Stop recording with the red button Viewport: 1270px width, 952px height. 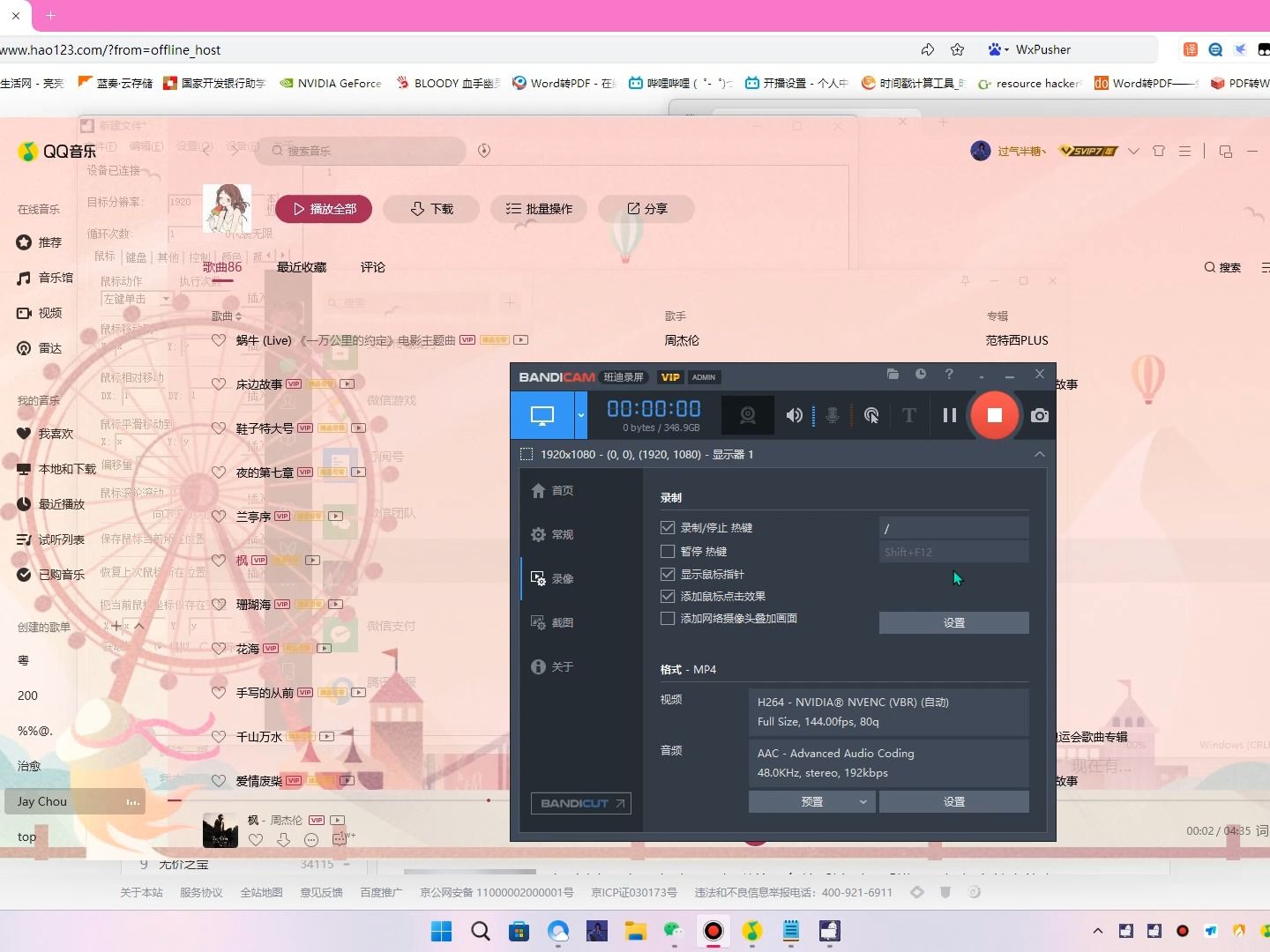click(994, 415)
